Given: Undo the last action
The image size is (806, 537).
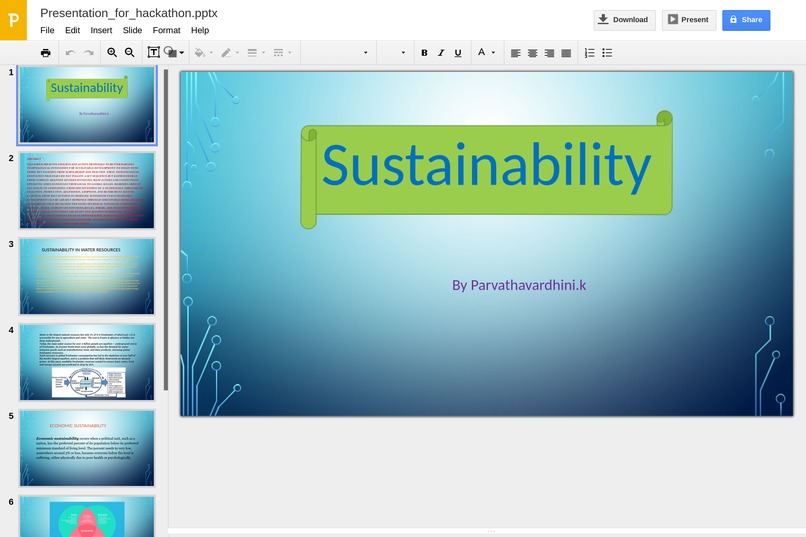Looking at the screenshot, I should point(70,52).
